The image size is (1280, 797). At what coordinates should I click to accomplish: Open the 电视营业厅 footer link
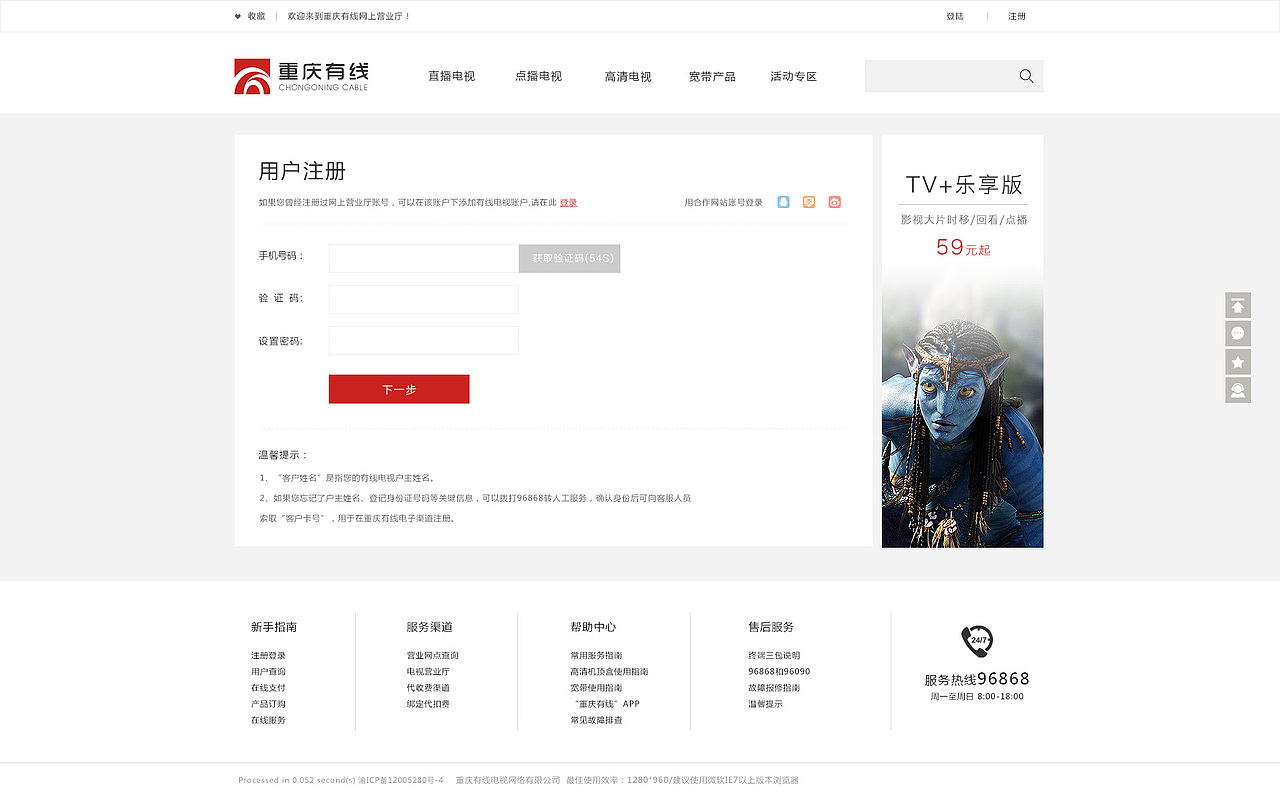point(428,672)
